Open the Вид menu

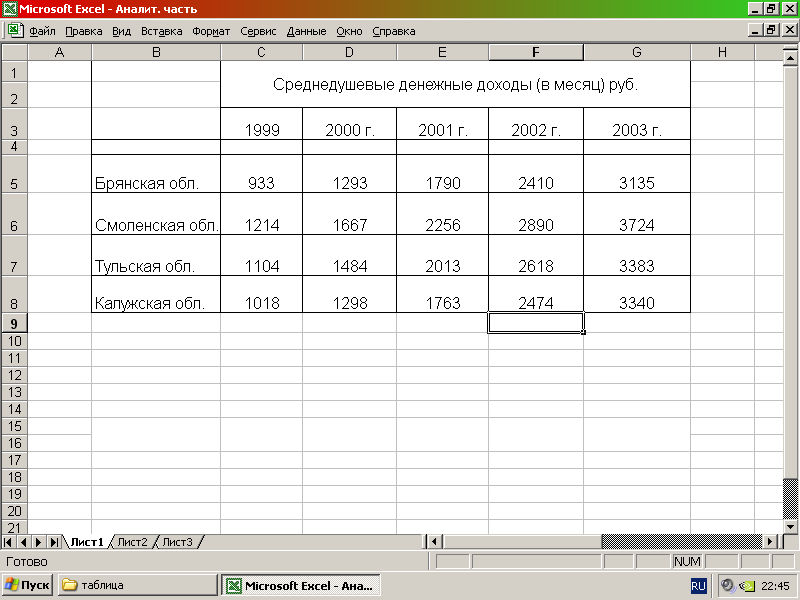(121, 31)
